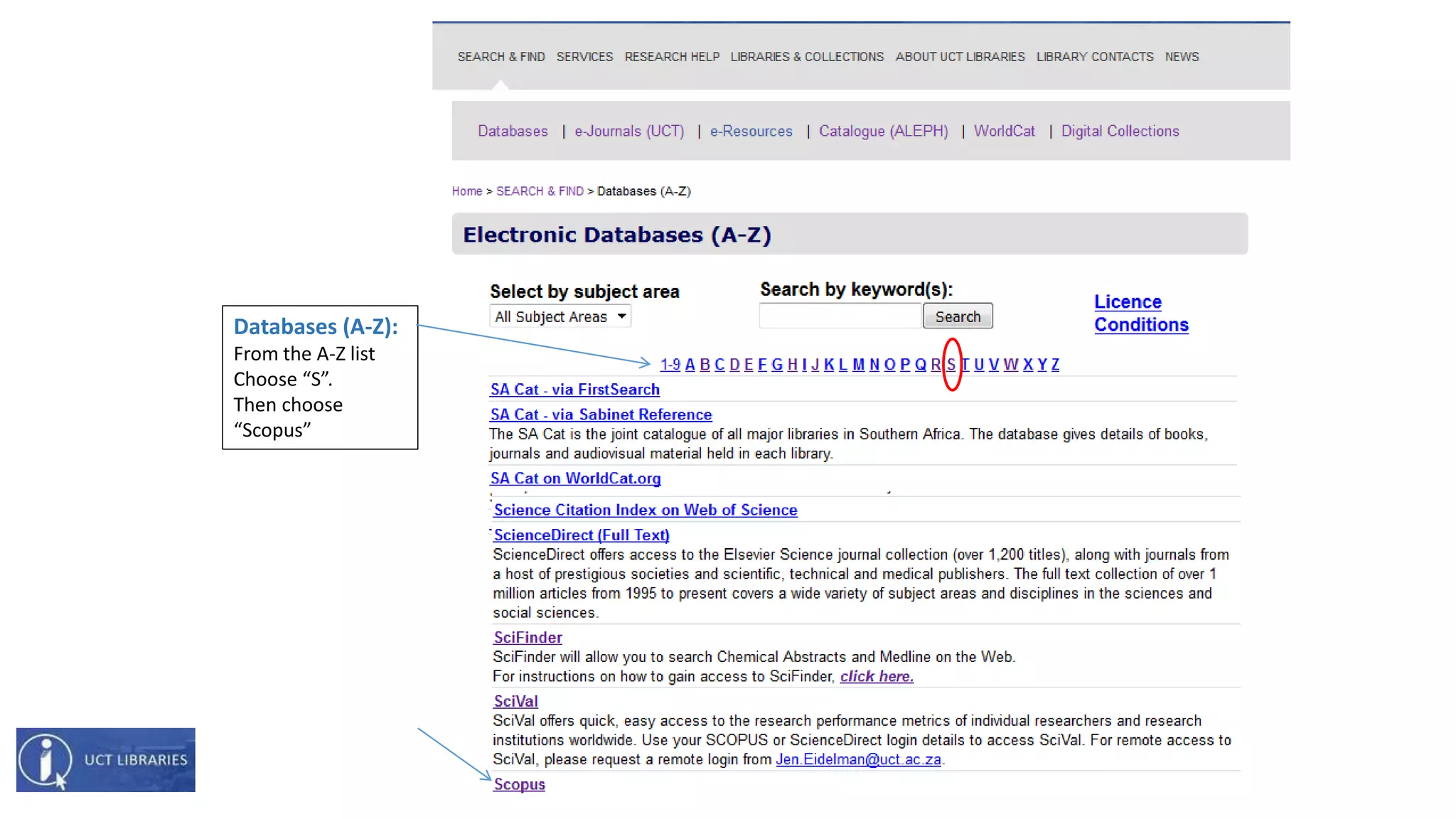Viewport: 1456px width, 819px height.
Task: Click the keyword search input field
Action: point(840,316)
